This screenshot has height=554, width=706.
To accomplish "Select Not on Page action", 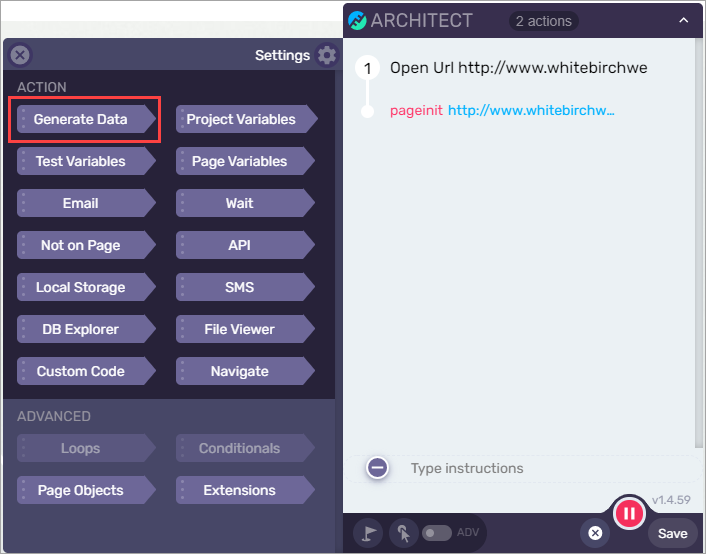I will [86, 245].
